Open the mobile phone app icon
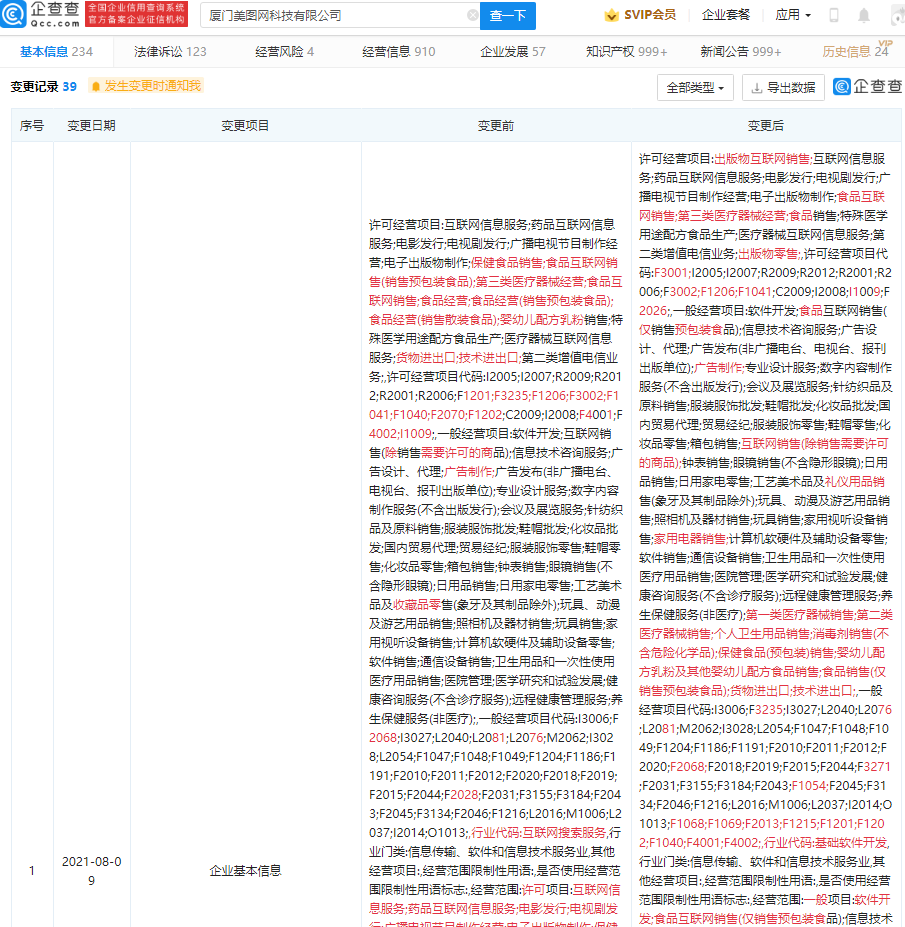The height and width of the screenshot is (927, 905). [x=833, y=15]
